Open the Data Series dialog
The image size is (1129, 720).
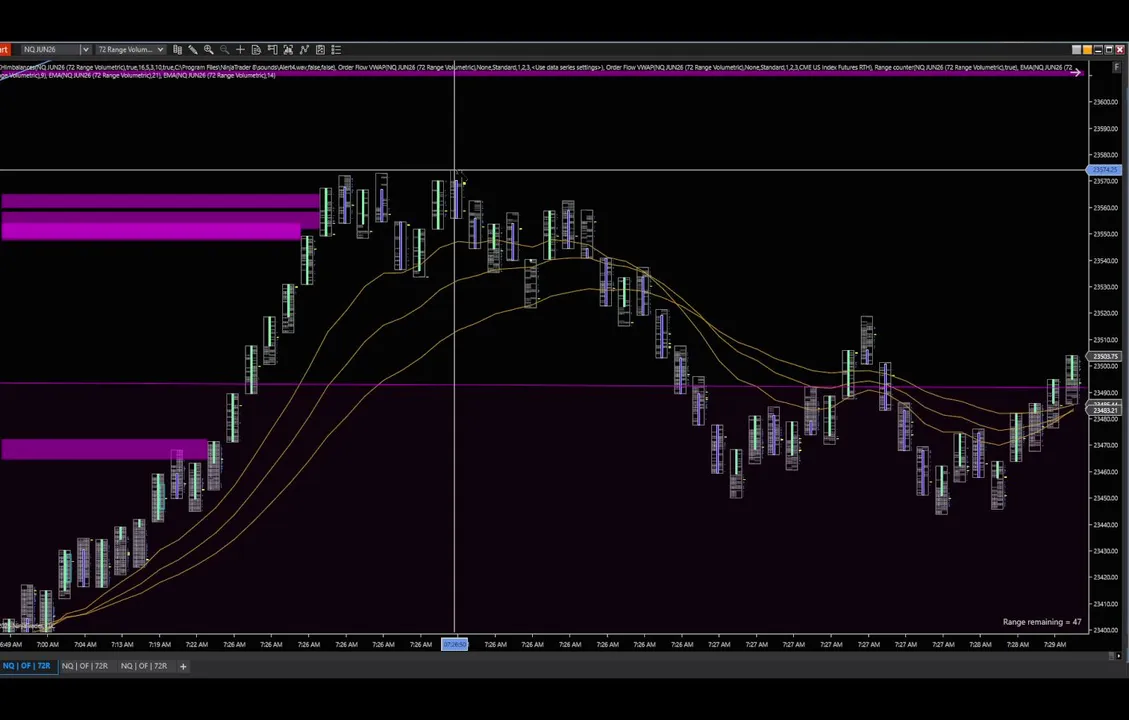pyautogui.click(x=288, y=50)
